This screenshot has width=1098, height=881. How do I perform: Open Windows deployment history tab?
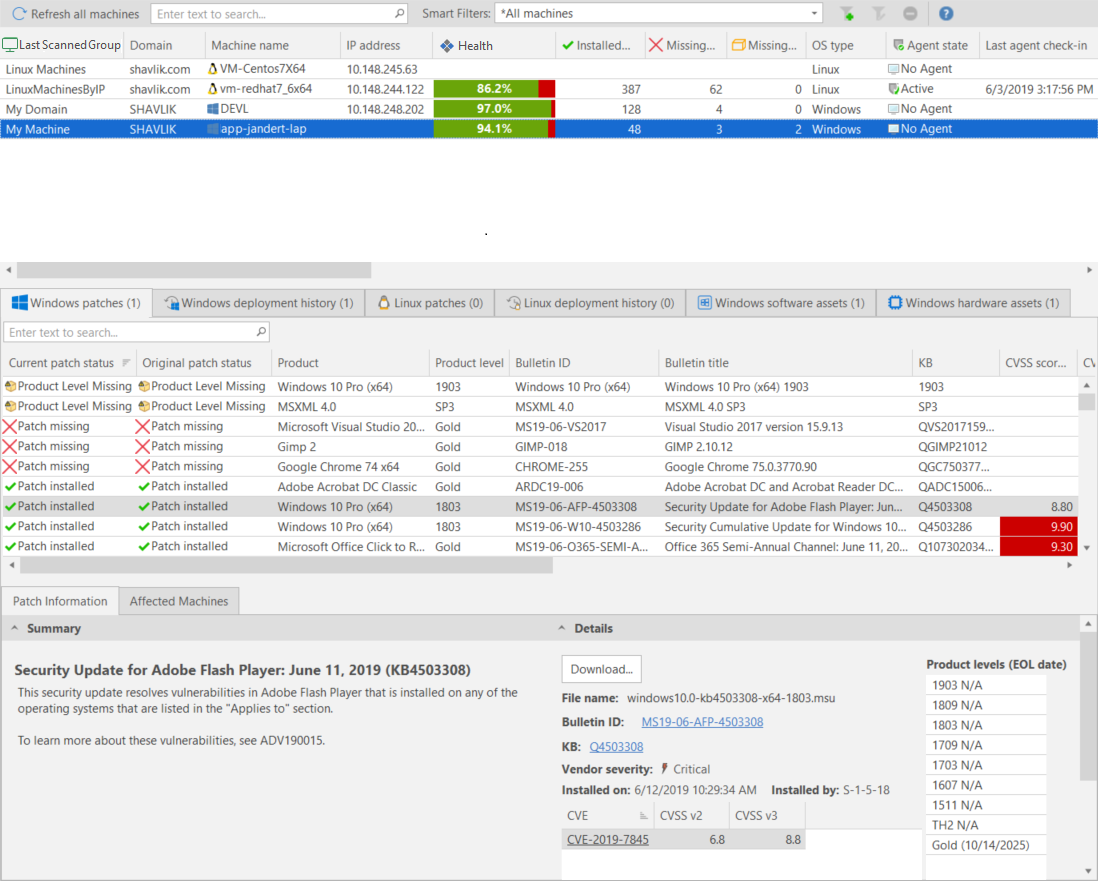(258, 303)
